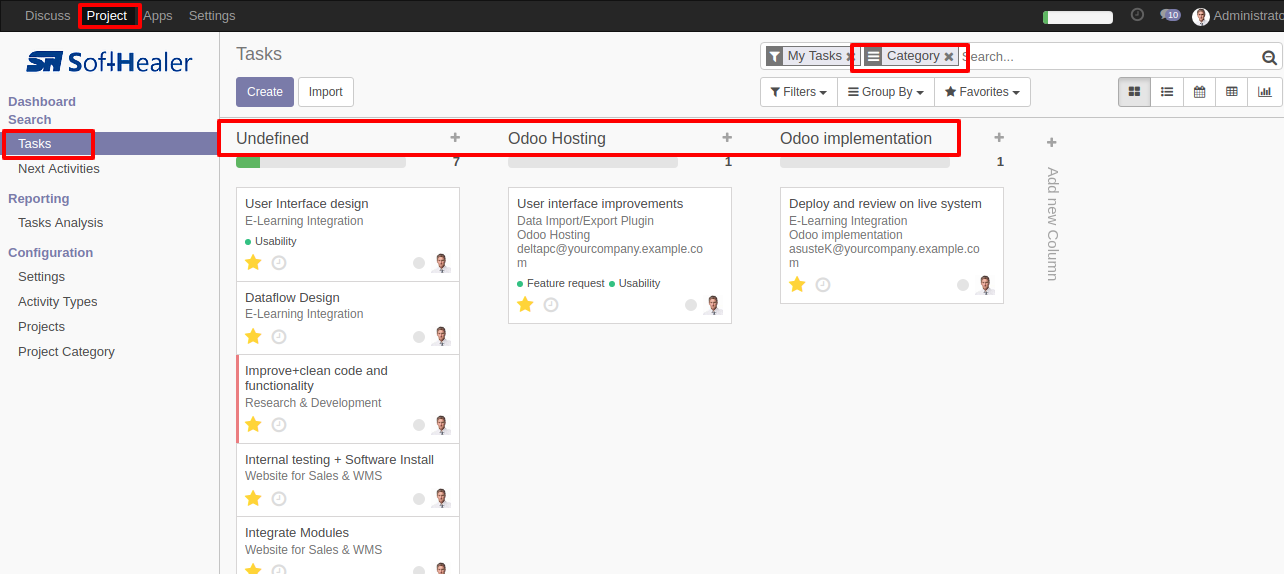1284x574 pixels.
Task: Open activity clock on User Interface design card
Action: (279, 263)
